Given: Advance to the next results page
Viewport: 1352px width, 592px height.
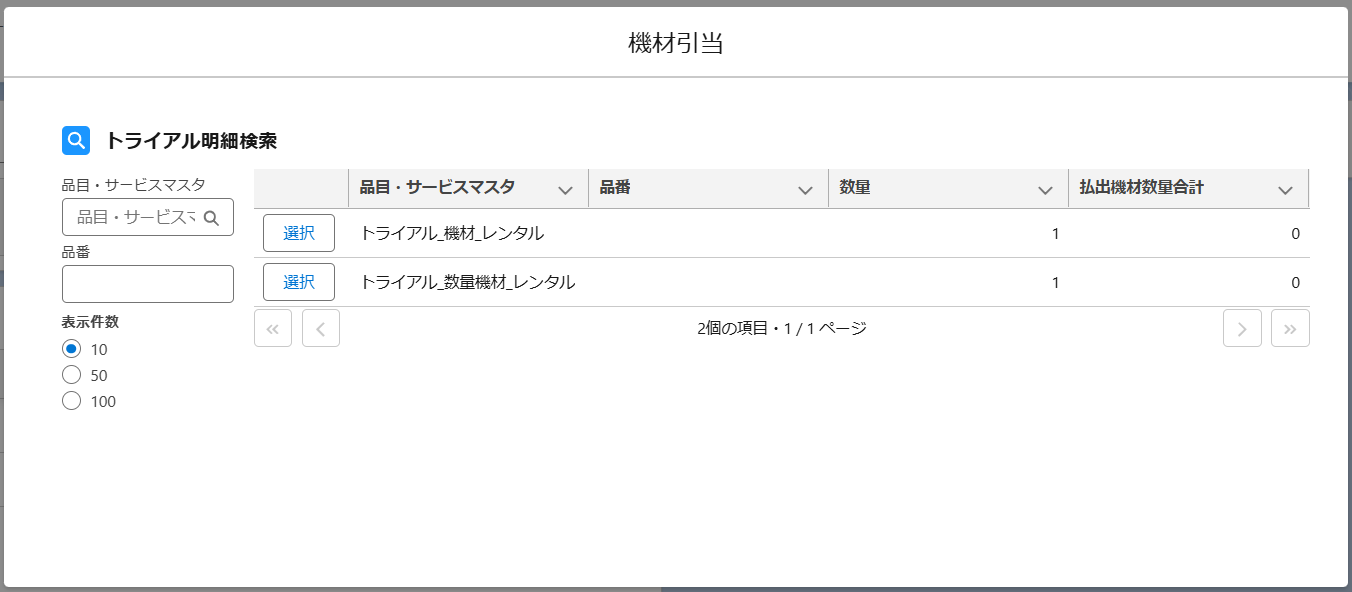Looking at the screenshot, I should coord(1242,328).
